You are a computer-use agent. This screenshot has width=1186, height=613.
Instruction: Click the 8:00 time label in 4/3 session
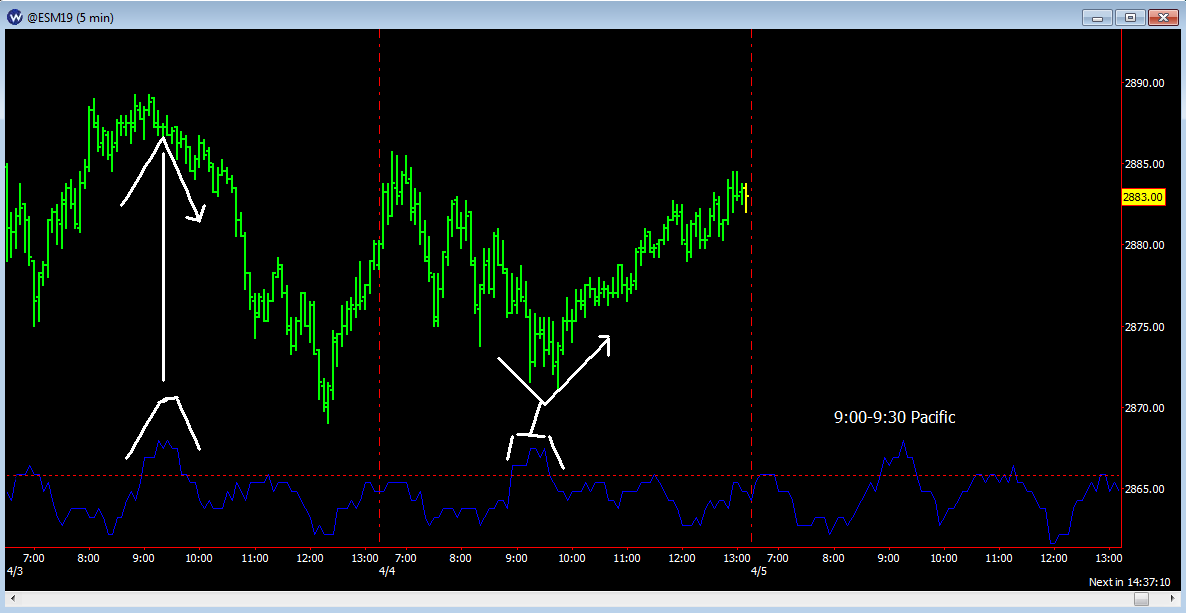click(x=88, y=558)
